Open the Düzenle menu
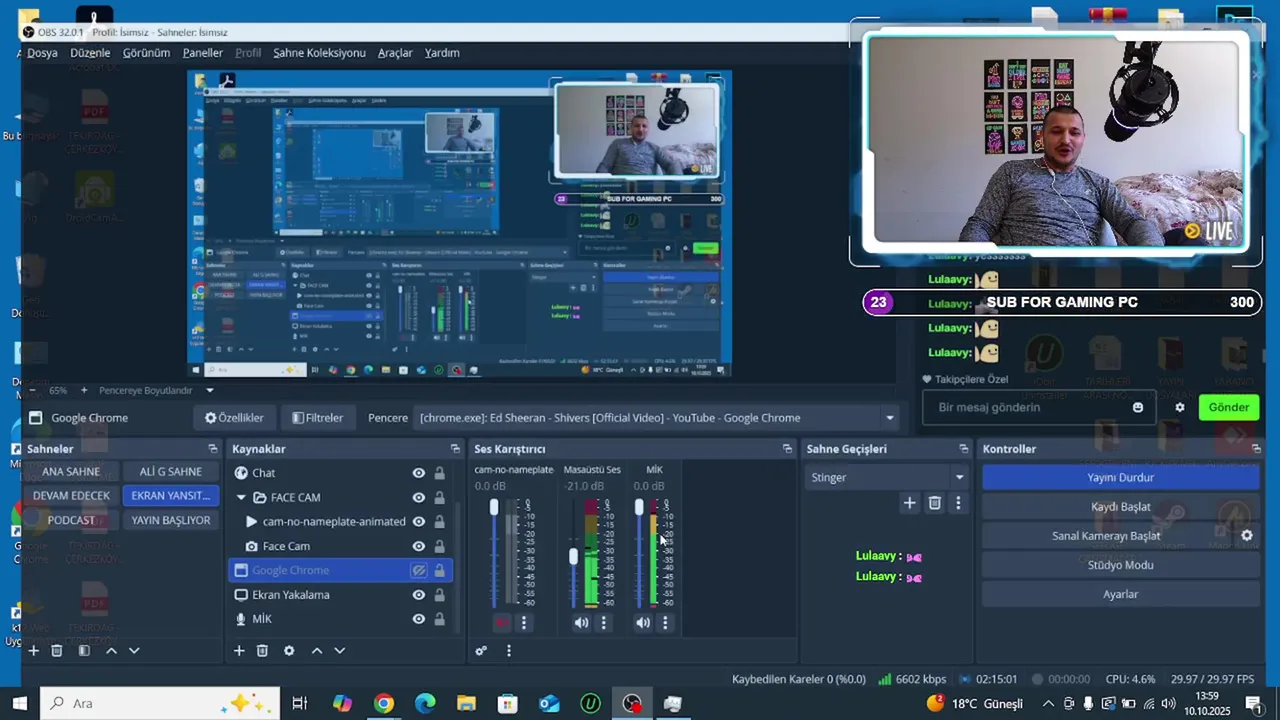The image size is (1280, 720). click(x=90, y=53)
